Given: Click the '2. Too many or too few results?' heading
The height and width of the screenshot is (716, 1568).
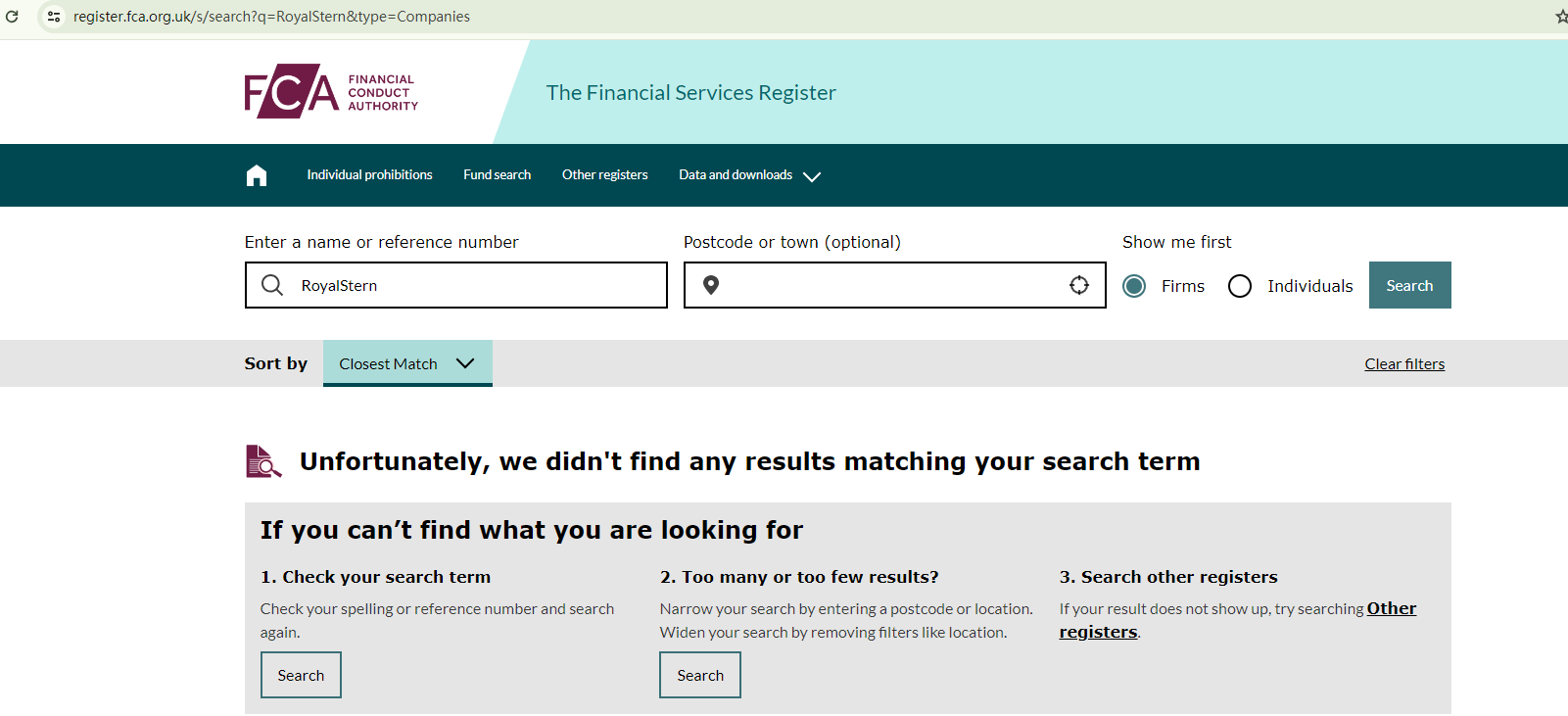Looking at the screenshot, I should (x=799, y=577).
